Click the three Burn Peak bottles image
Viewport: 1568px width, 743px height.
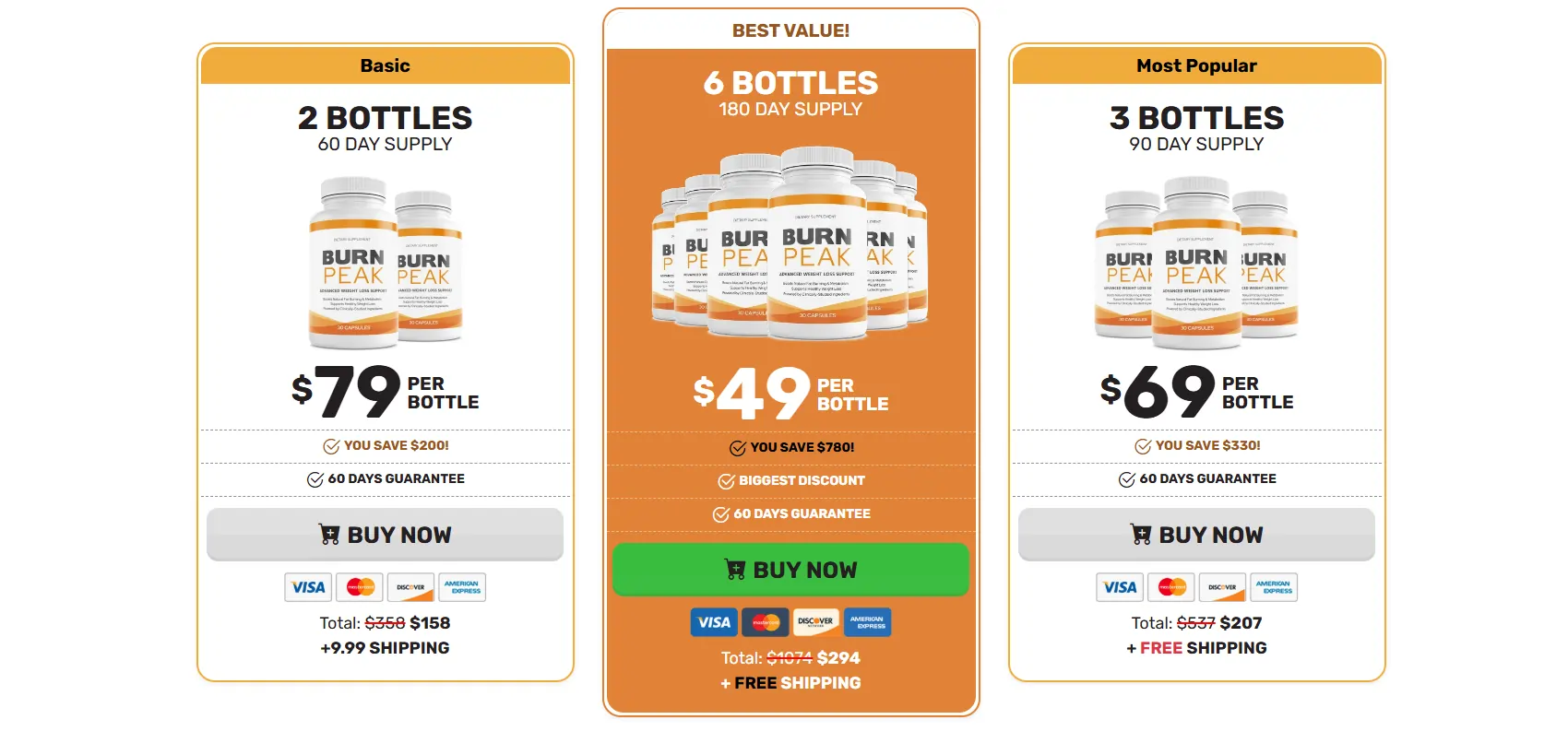(x=1196, y=265)
